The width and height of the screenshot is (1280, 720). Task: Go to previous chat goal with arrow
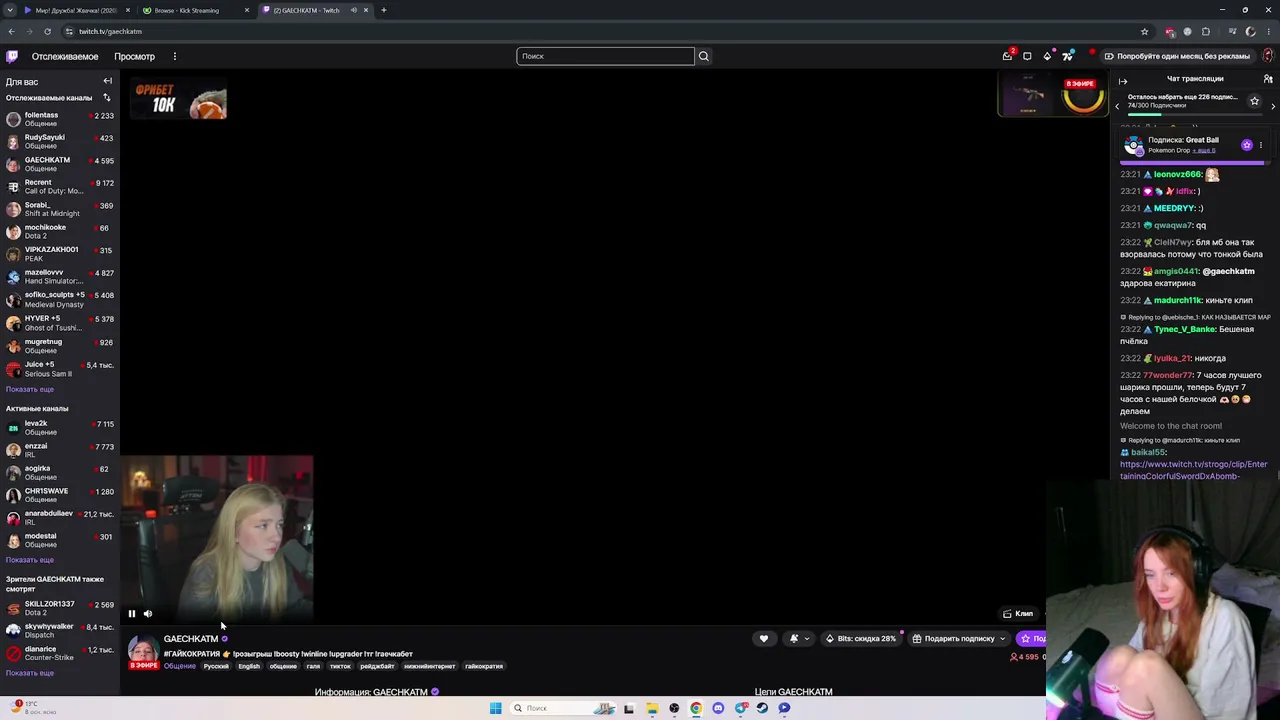click(x=1118, y=105)
